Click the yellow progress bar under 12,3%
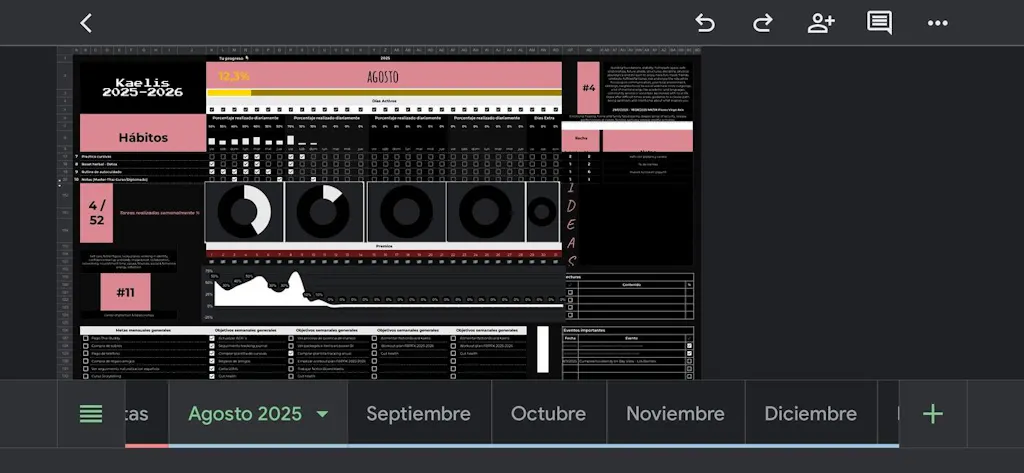The height and width of the screenshot is (473, 1024). (229, 93)
